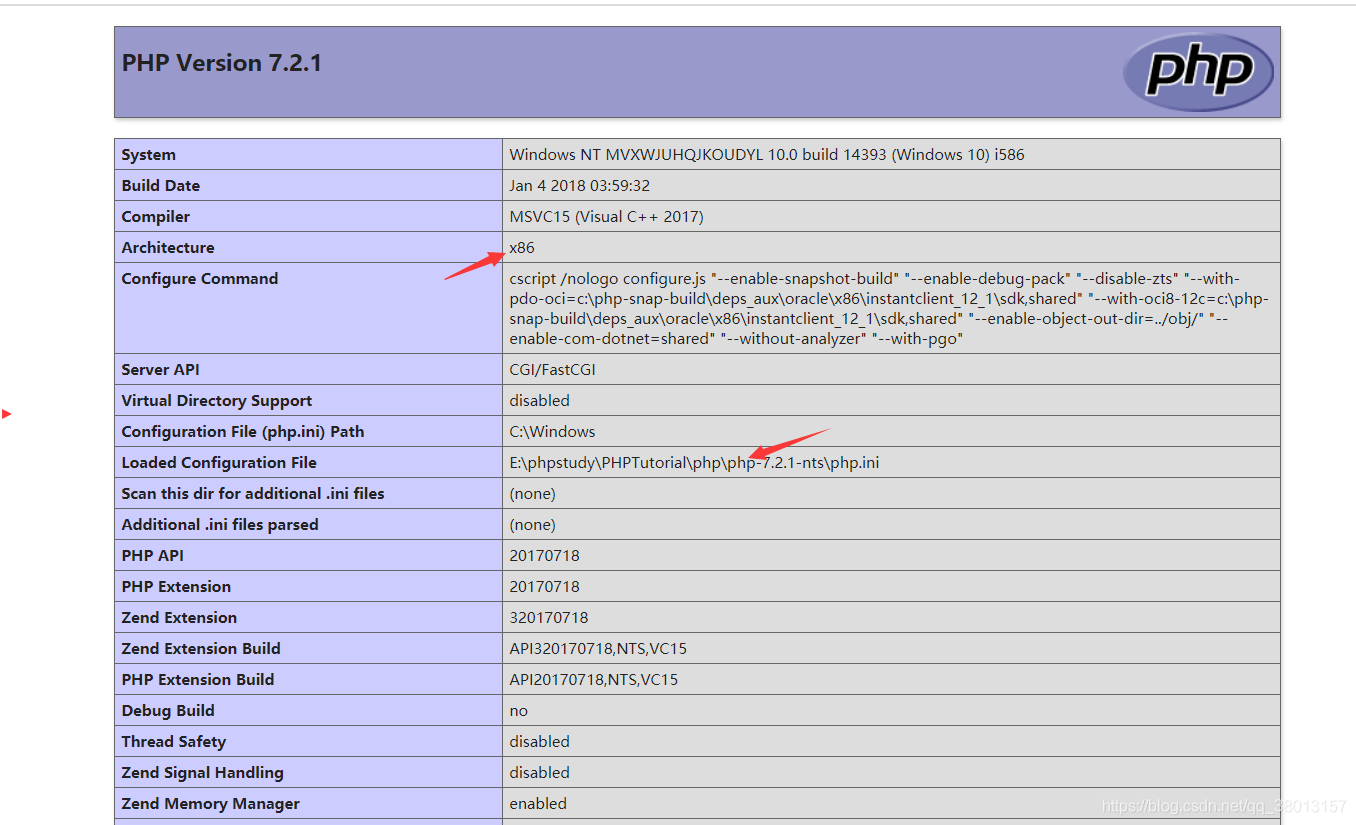Click the red play-style marker in left margin
This screenshot has width=1356, height=825.
point(7,412)
